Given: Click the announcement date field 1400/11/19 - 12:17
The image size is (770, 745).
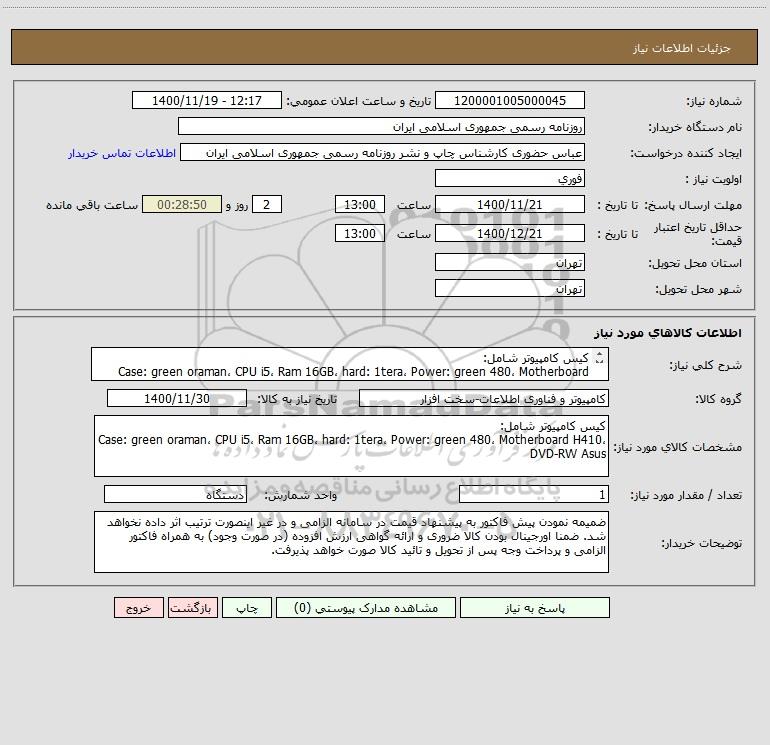Looking at the screenshot, I should 207,100.
